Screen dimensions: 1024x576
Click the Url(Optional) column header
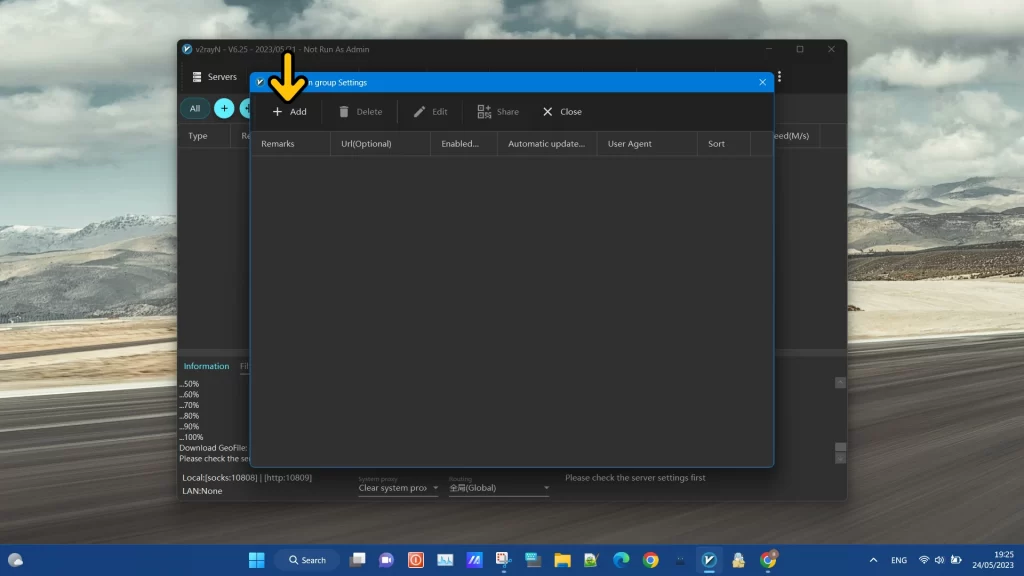(x=369, y=143)
